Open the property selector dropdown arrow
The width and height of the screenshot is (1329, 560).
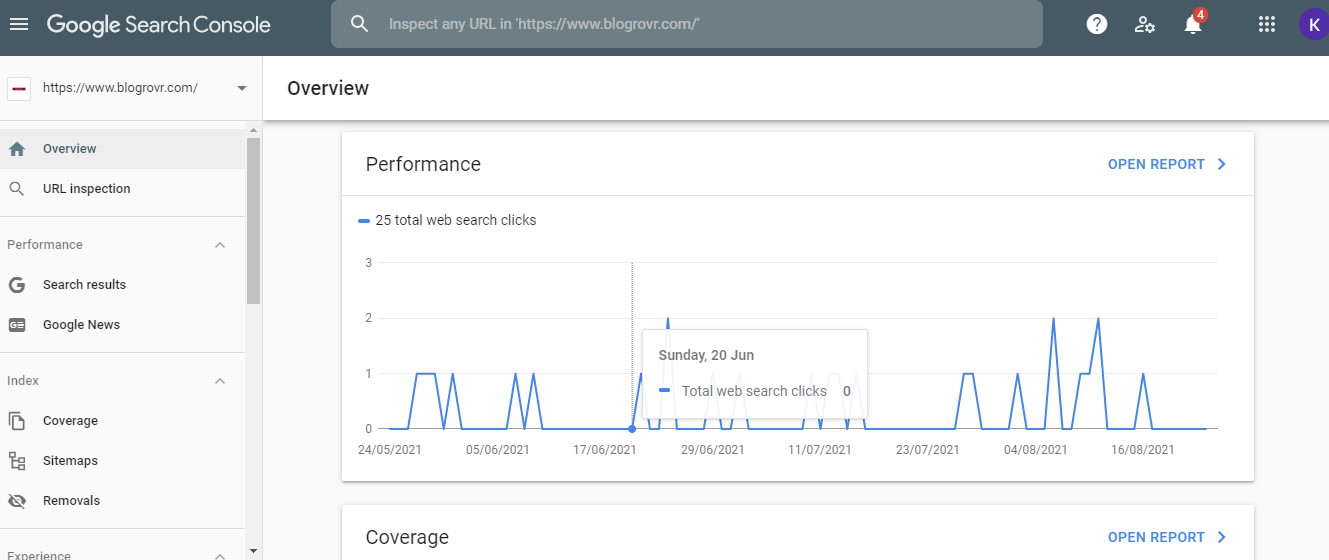(x=241, y=88)
